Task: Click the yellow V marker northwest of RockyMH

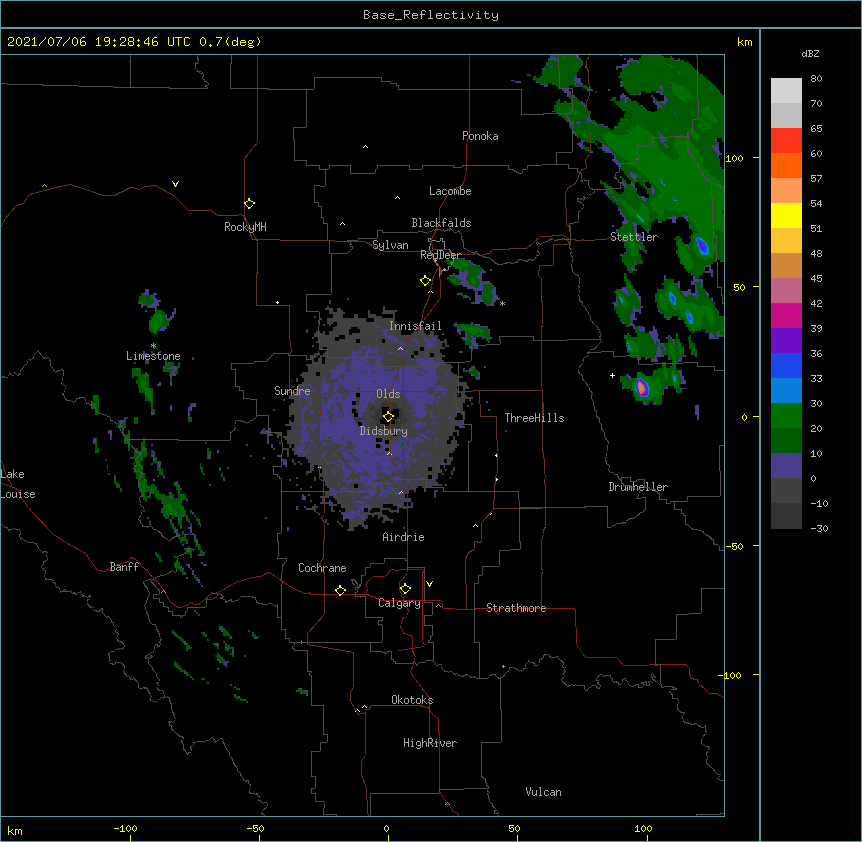Action: click(175, 184)
